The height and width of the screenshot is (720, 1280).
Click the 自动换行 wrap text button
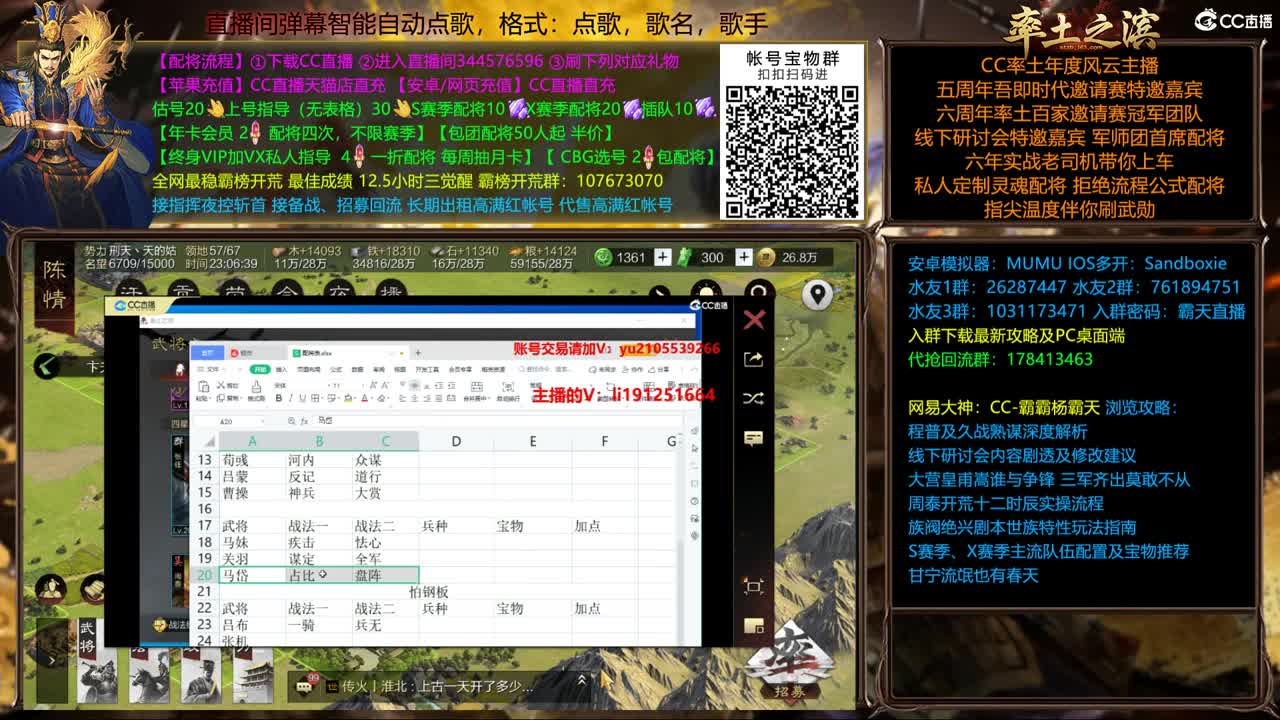pyautogui.click(x=509, y=390)
